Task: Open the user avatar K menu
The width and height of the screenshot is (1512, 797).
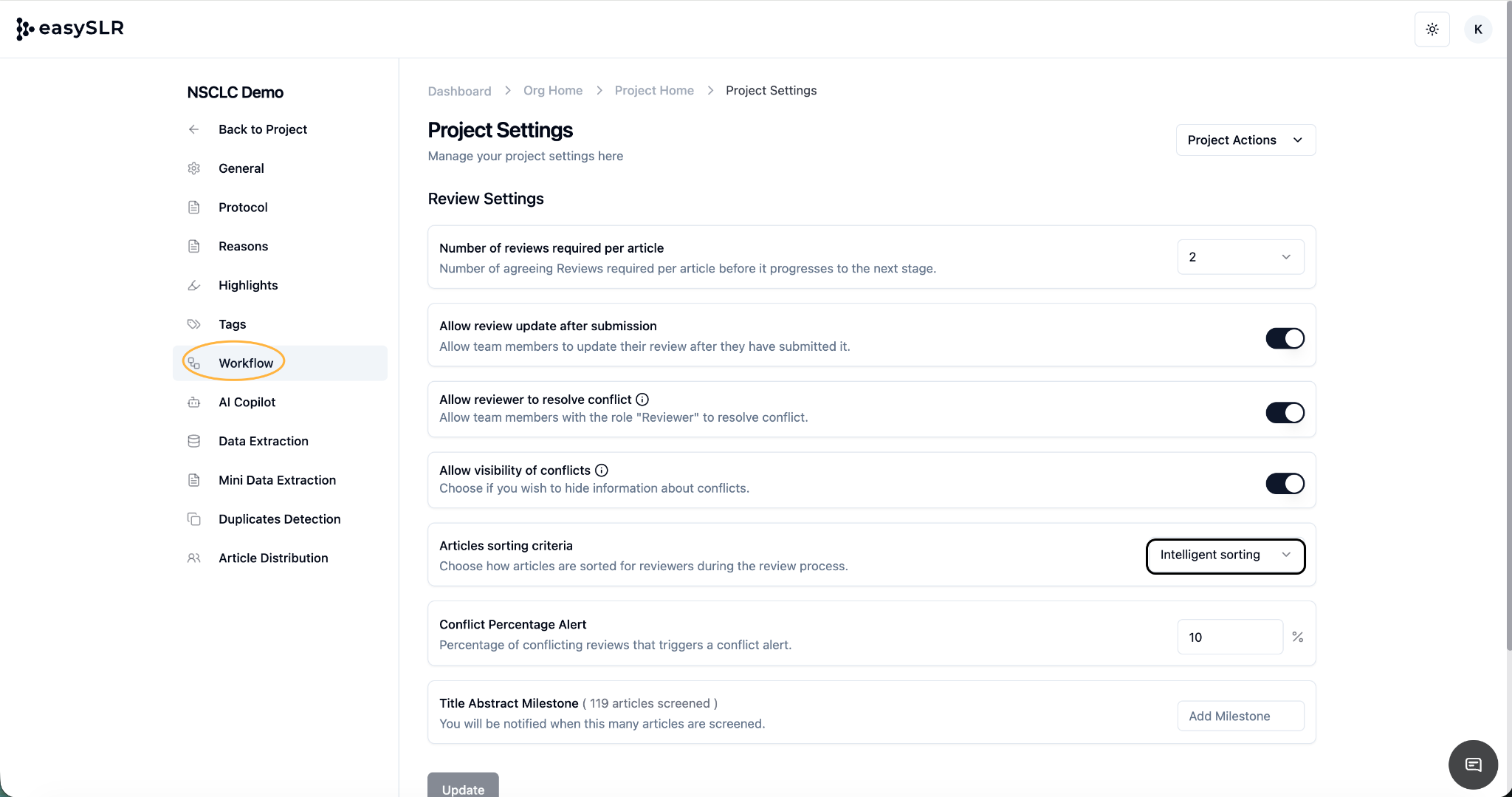Action: click(x=1477, y=30)
